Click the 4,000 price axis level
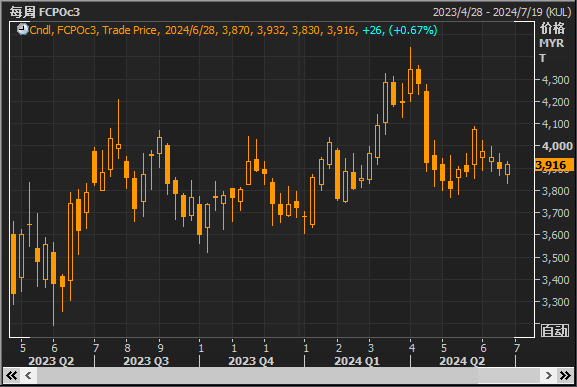The height and width of the screenshot is (387, 577). click(557, 146)
